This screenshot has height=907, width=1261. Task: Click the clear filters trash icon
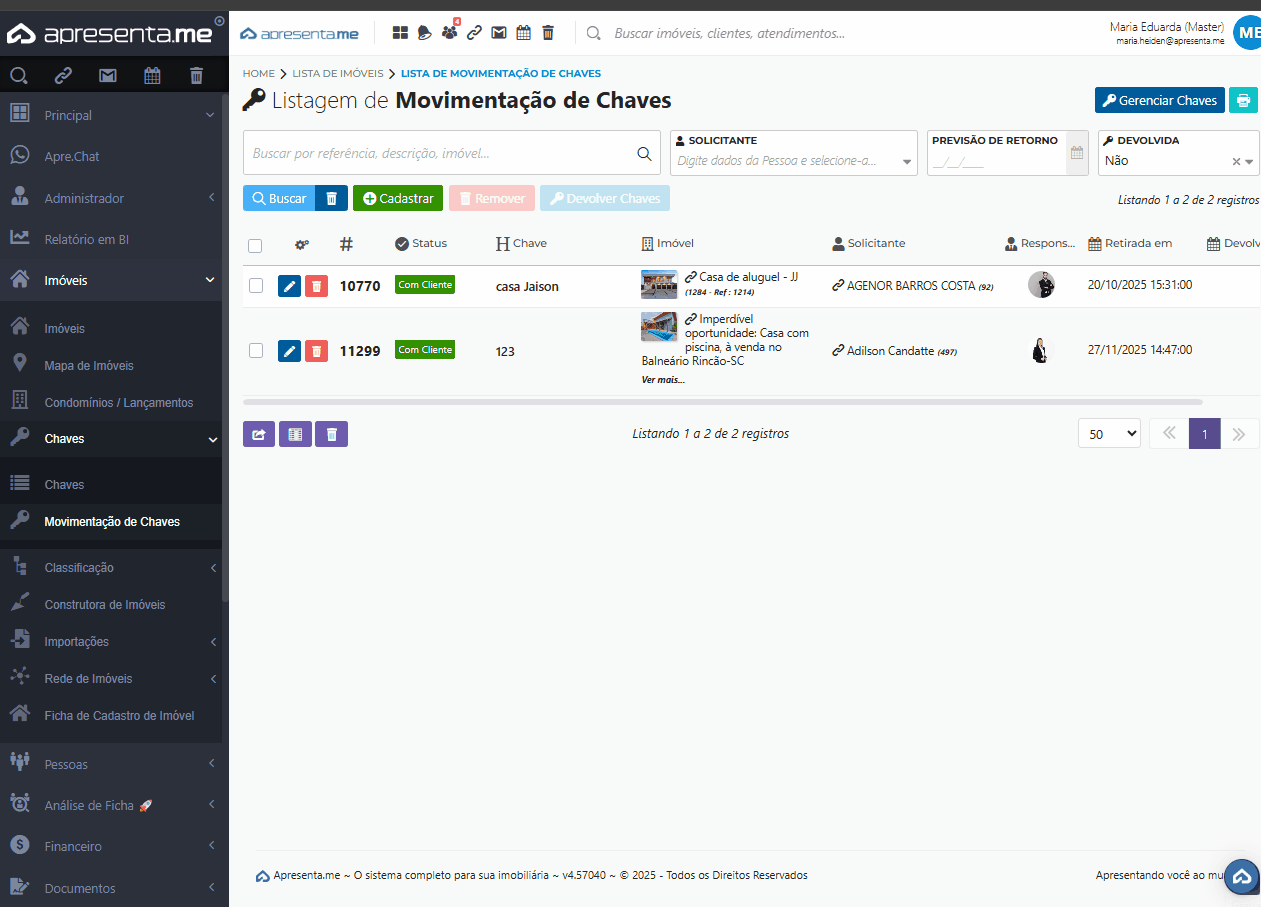click(331, 198)
